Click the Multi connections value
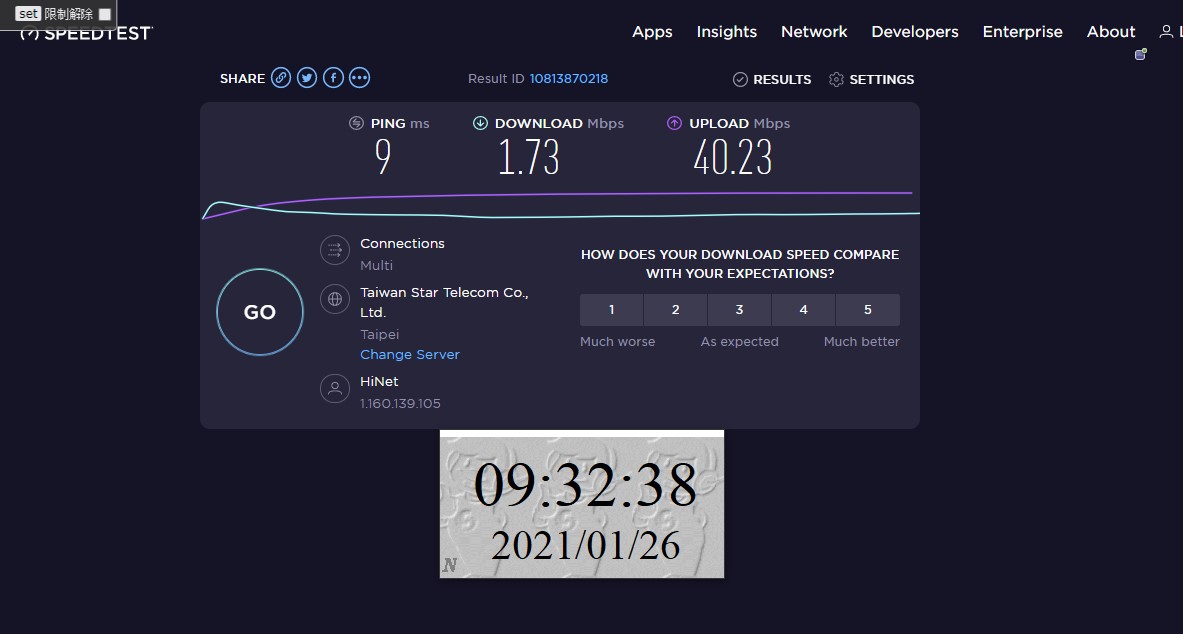The image size is (1183, 634). pos(376,265)
